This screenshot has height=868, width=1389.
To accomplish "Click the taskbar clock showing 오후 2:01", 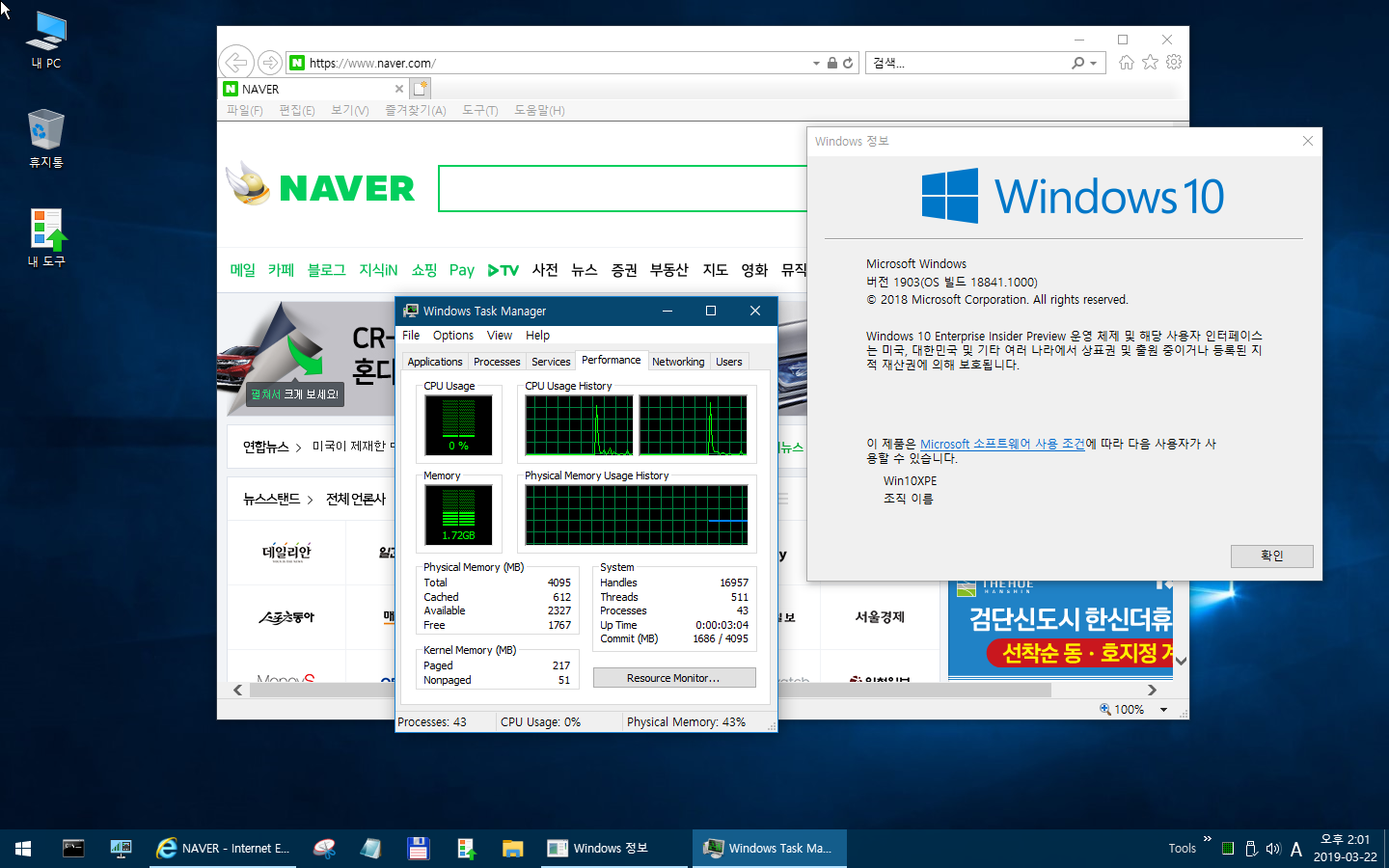I will pyautogui.click(x=1345, y=849).
